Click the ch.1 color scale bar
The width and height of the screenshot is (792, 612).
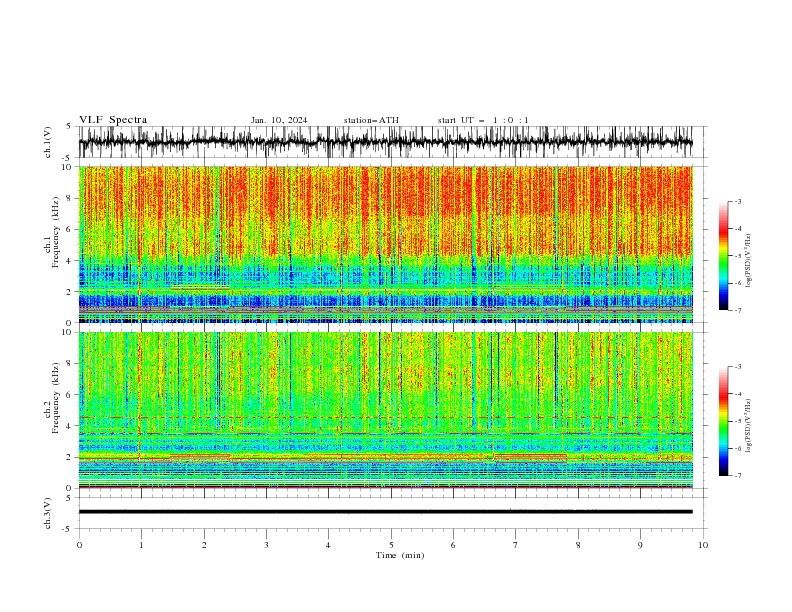[x=723, y=256]
